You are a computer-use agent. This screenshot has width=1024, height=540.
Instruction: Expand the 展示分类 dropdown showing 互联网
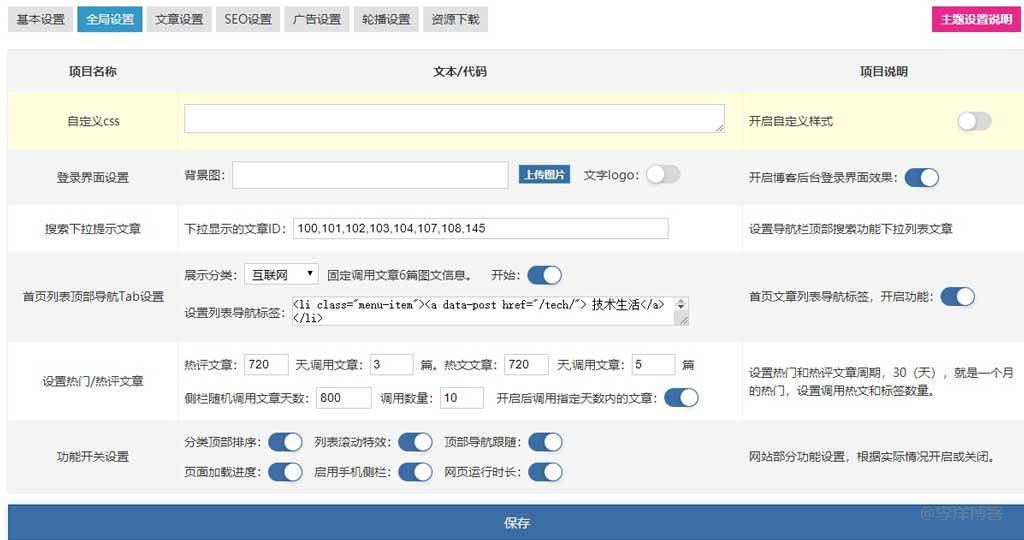281,274
